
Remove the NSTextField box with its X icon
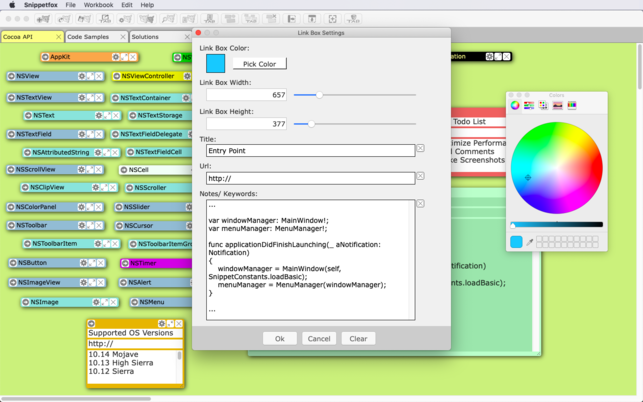pyautogui.click(x=99, y=134)
